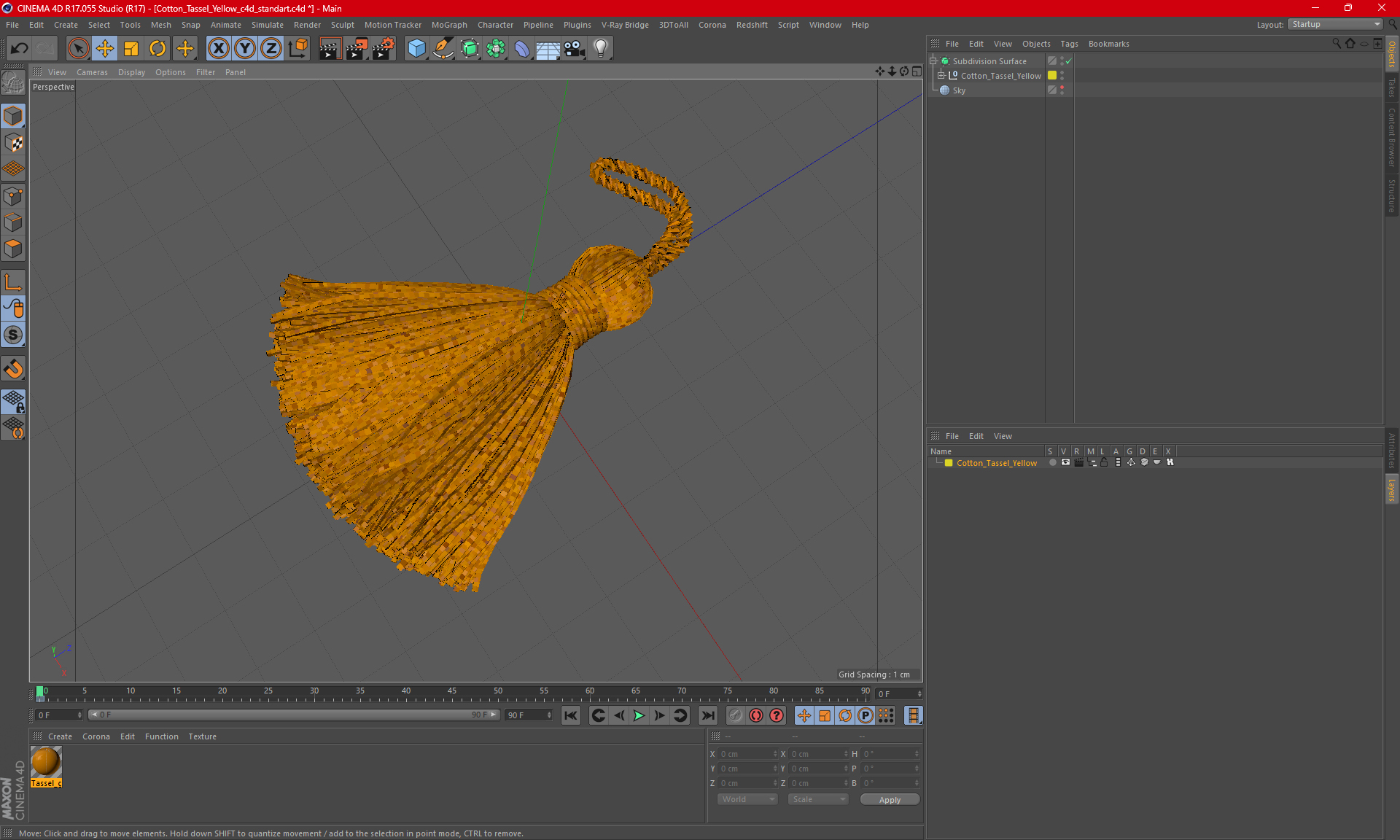Open the Layers side tab
The image size is (1400, 840).
[1392, 490]
